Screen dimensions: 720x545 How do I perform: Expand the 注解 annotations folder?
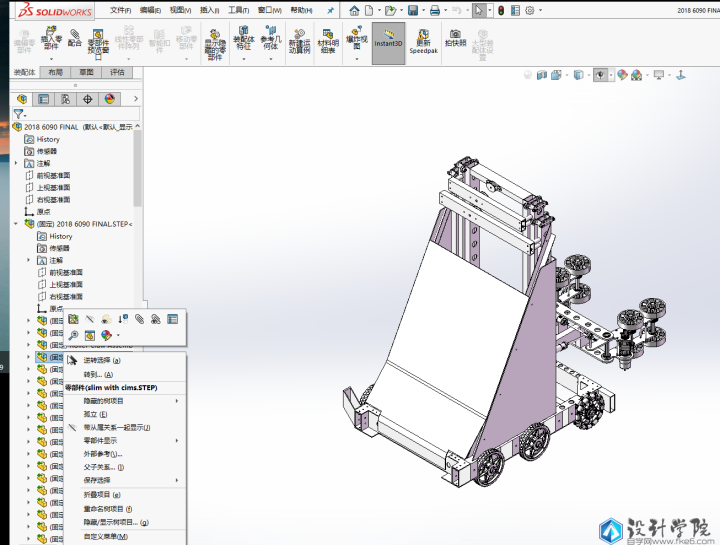pyautogui.click(x=17, y=163)
